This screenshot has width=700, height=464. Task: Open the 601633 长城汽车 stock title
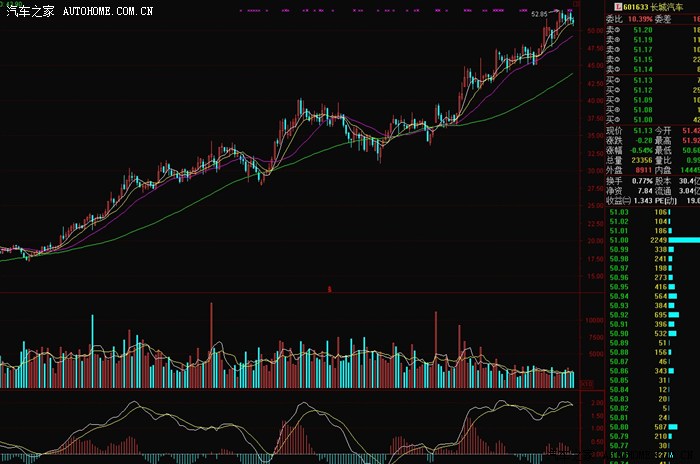pyautogui.click(x=653, y=7)
